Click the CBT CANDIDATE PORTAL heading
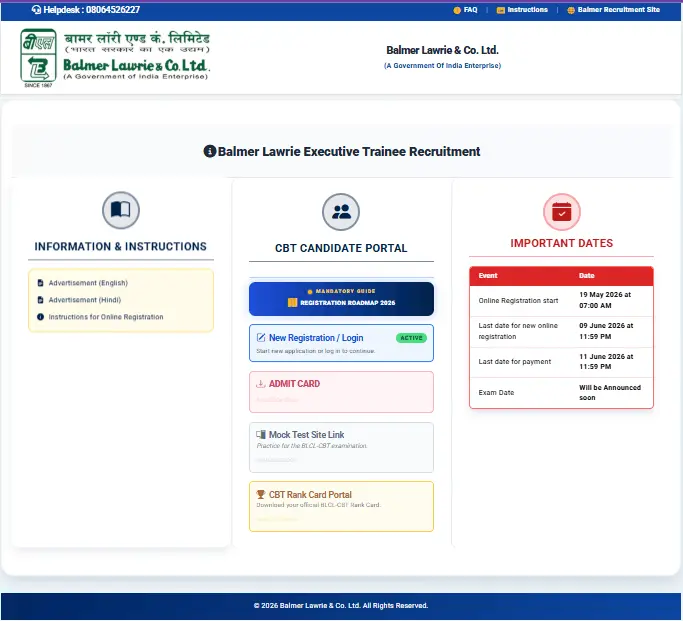Viewport: 683px width, 621px height. tap(341, 248)
